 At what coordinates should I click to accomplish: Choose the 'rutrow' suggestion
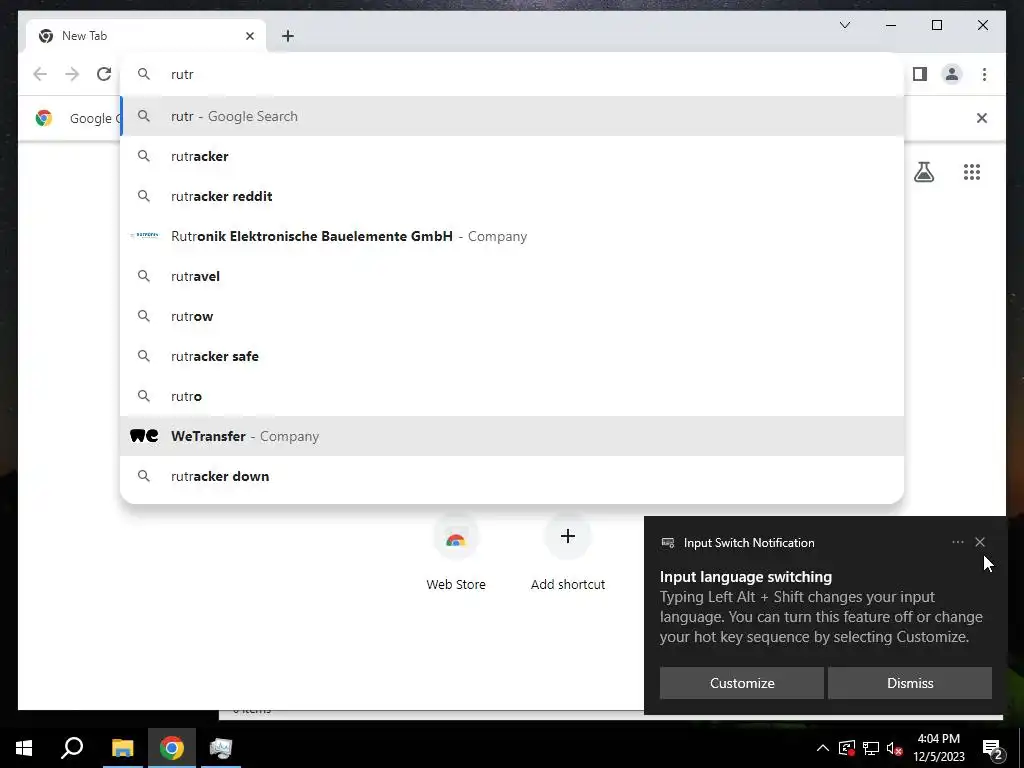click(512, 316)
